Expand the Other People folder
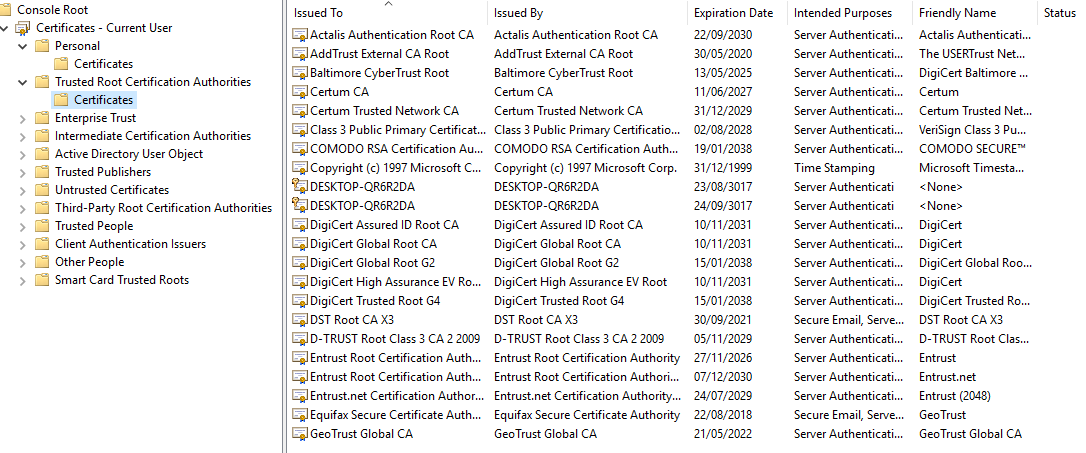1086x453 pixels. click(23, 263)
